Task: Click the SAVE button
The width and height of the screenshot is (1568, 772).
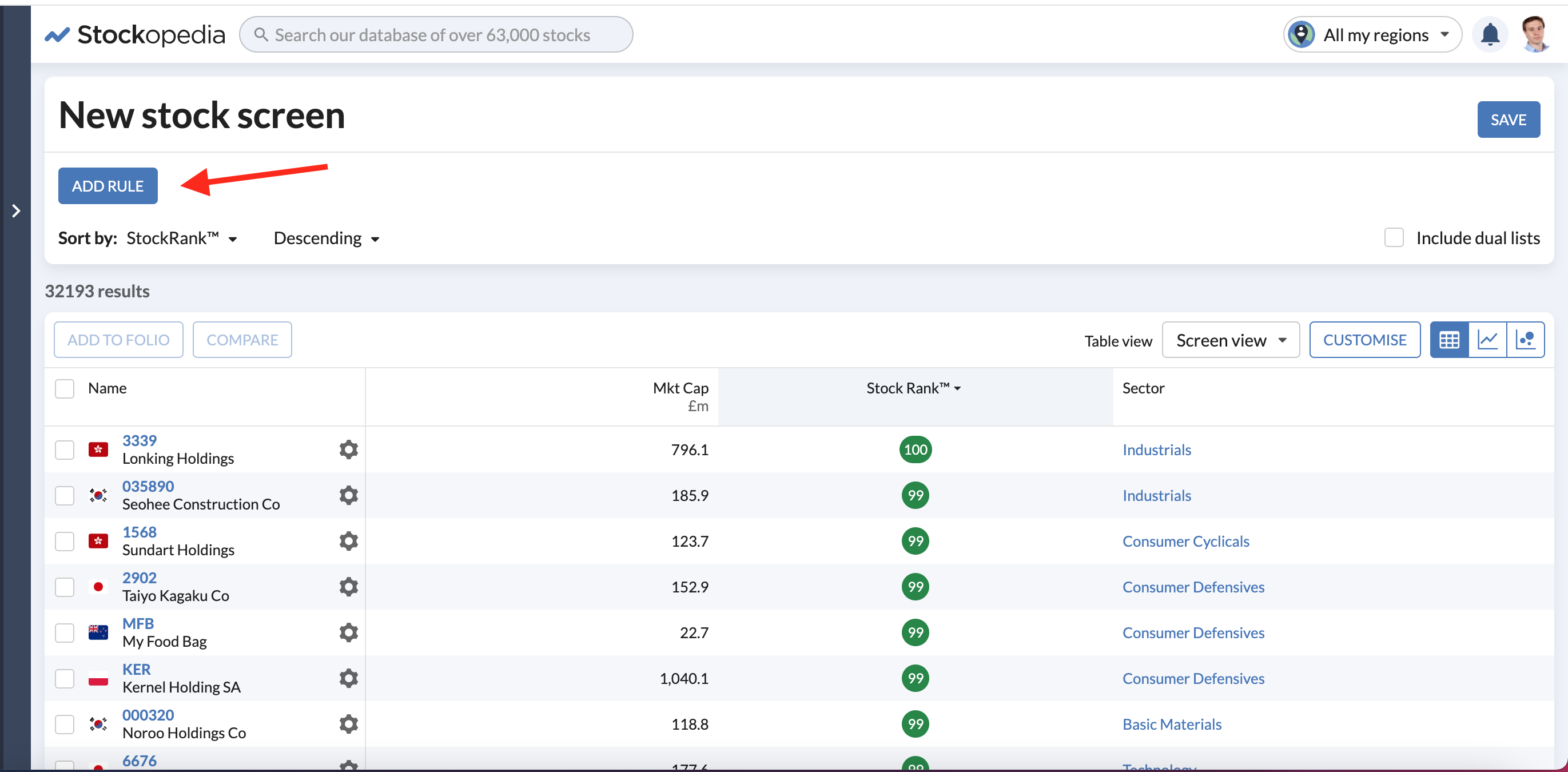Action: tap(1508, 120)
